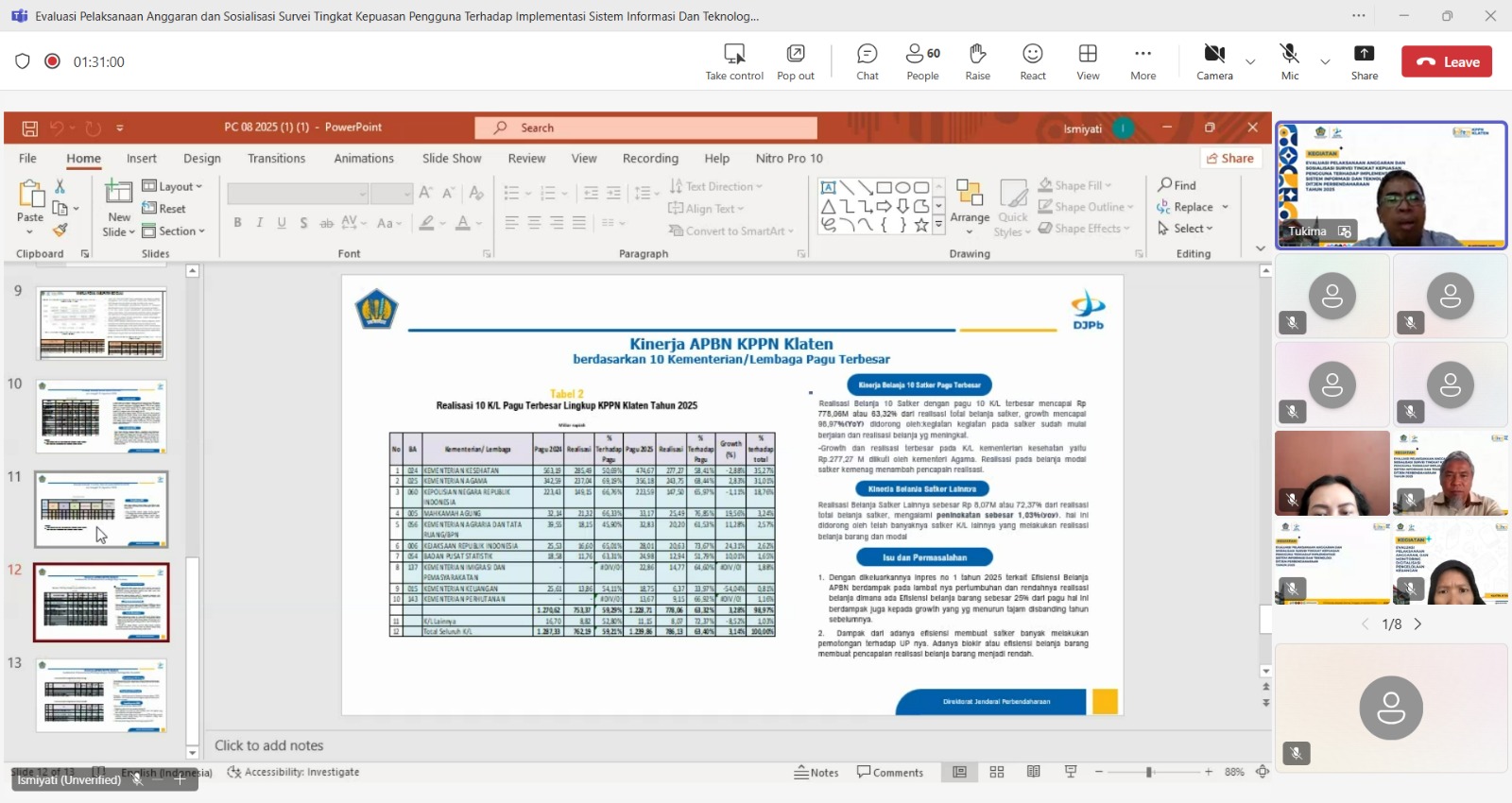Screen dimensions: 1512x803
Task: Toggle the recording indicator button
Action: tap(53, 61)
